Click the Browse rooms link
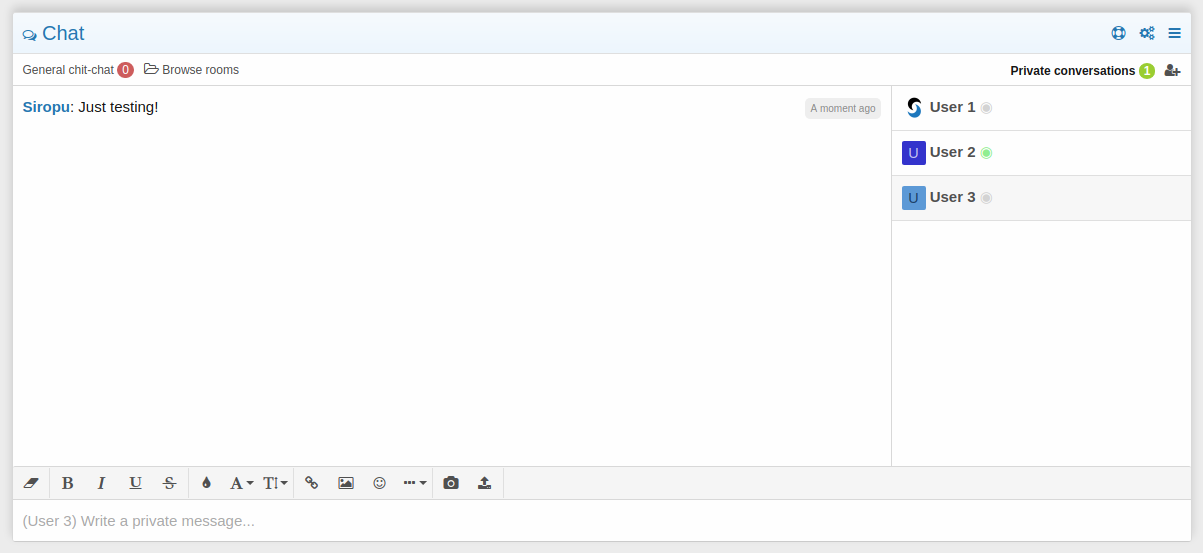1203x553 pixels. coord(192,70)
